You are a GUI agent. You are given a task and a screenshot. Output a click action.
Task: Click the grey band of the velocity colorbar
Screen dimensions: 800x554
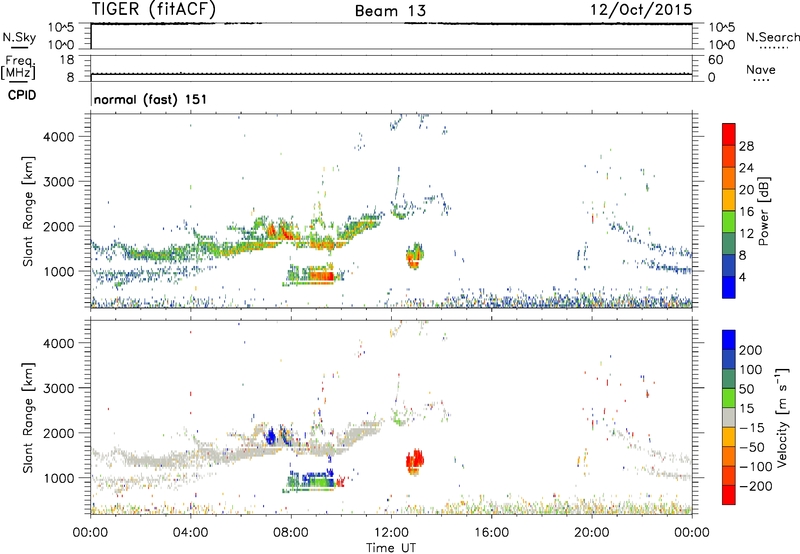tap(729, 418)
